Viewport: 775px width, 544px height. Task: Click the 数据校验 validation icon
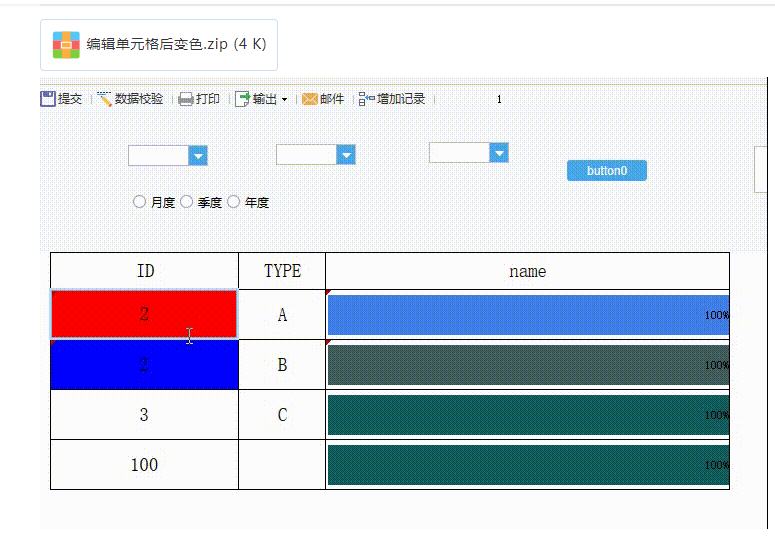coord(105,99)
